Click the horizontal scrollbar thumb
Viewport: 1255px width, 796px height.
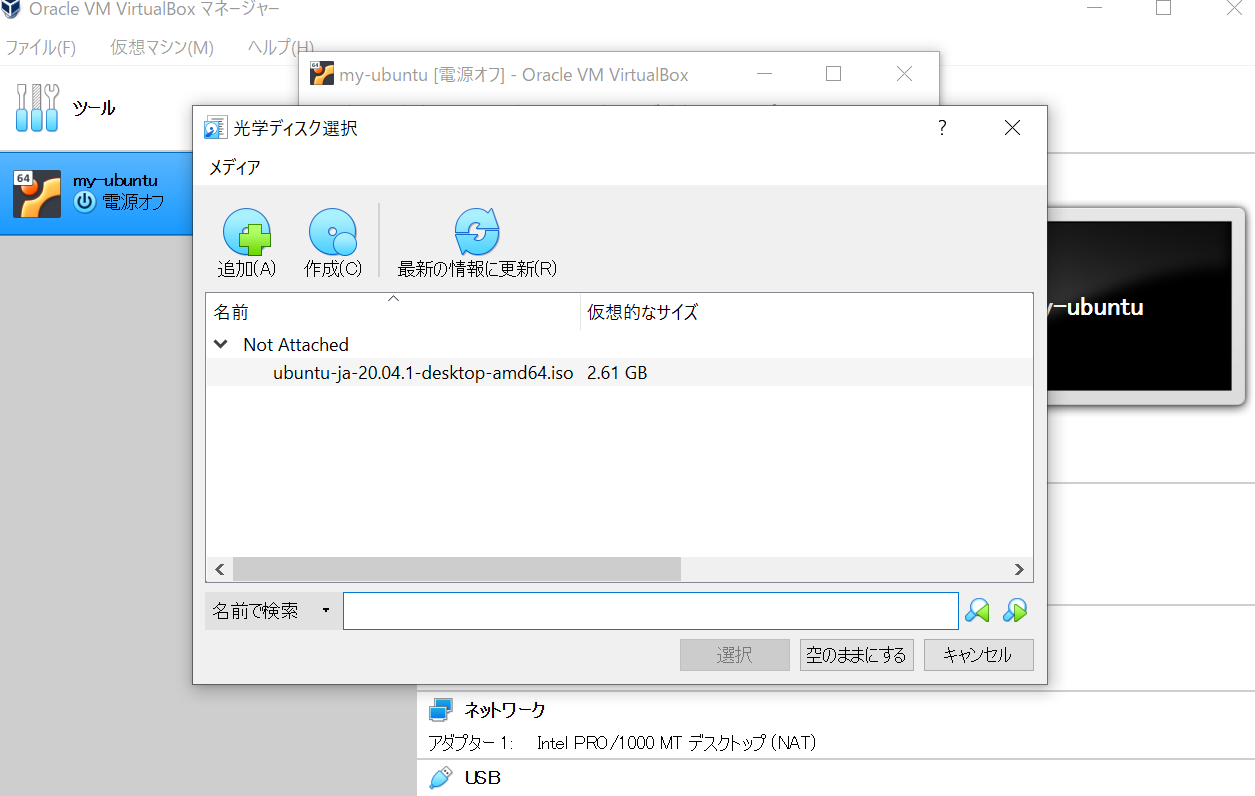point(457,569)
